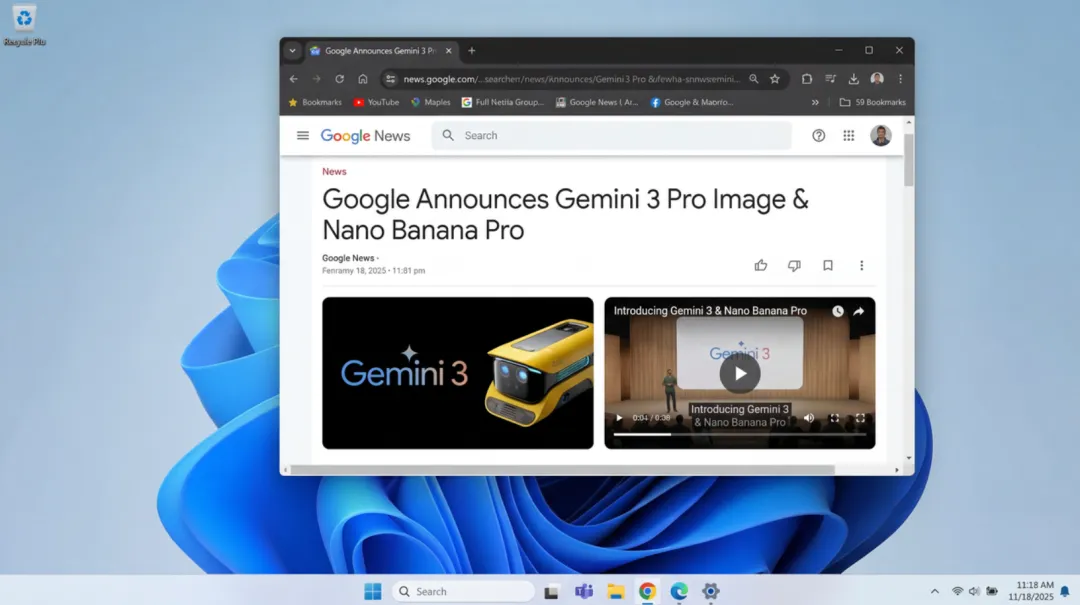
Task: Open Chrome downloads icon in toolbar
Action: point(853,79)
